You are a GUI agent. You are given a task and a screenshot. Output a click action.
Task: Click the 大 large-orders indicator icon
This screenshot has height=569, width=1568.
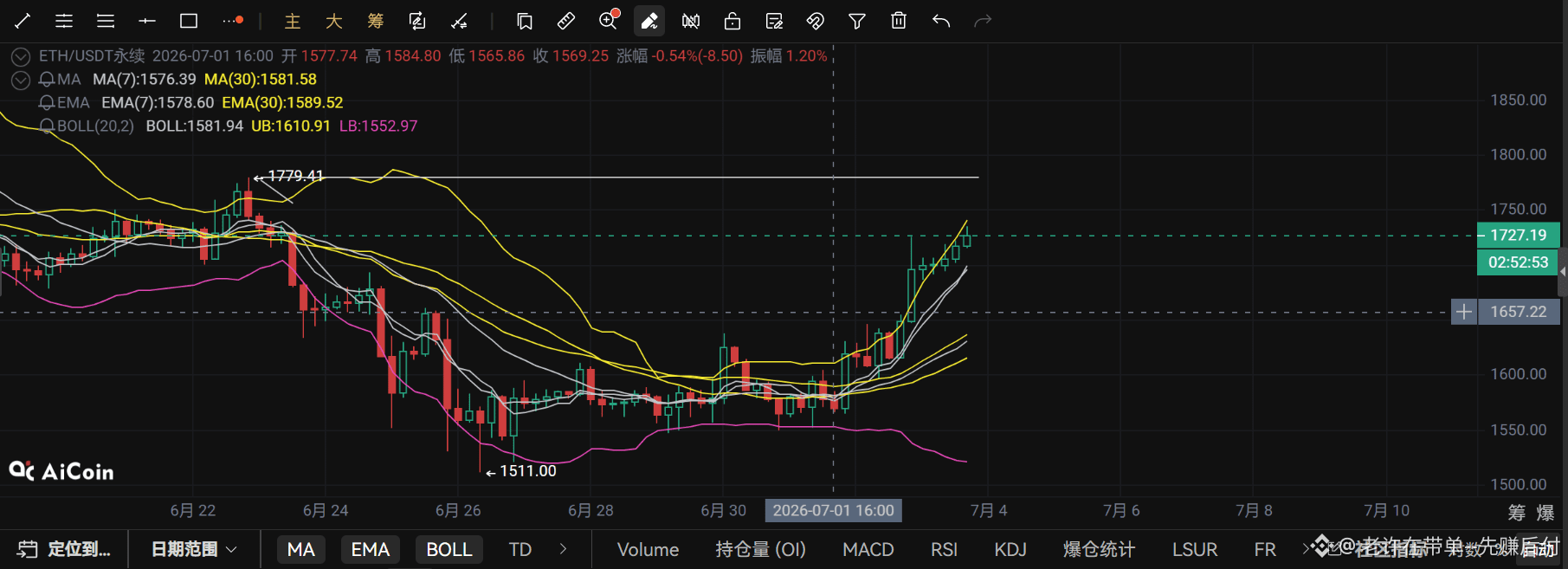point(334,21)
